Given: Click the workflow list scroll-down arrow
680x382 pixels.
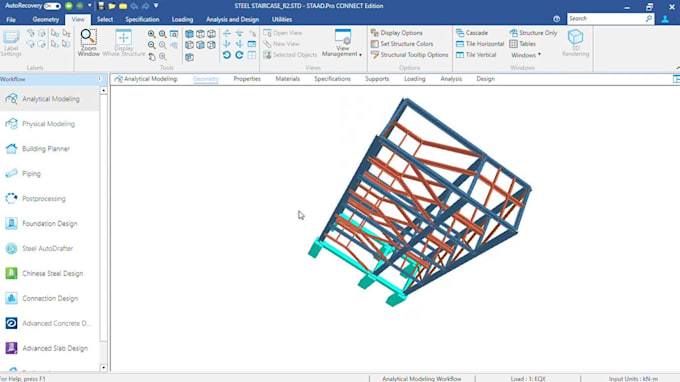Looking at the screenshot, I should (103, 368).
